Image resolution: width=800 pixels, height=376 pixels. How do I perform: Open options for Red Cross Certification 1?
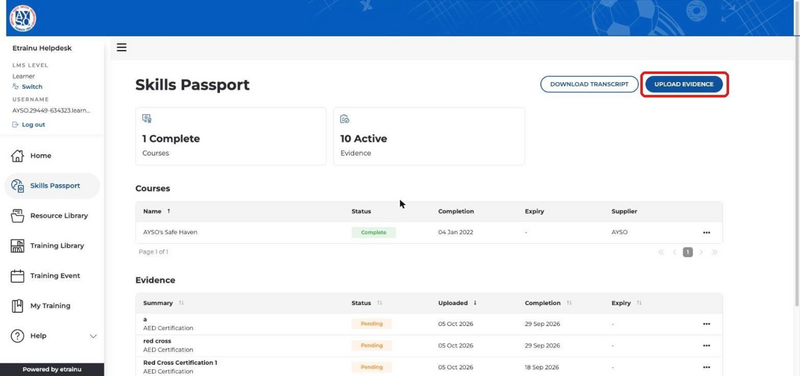point(706,367)
